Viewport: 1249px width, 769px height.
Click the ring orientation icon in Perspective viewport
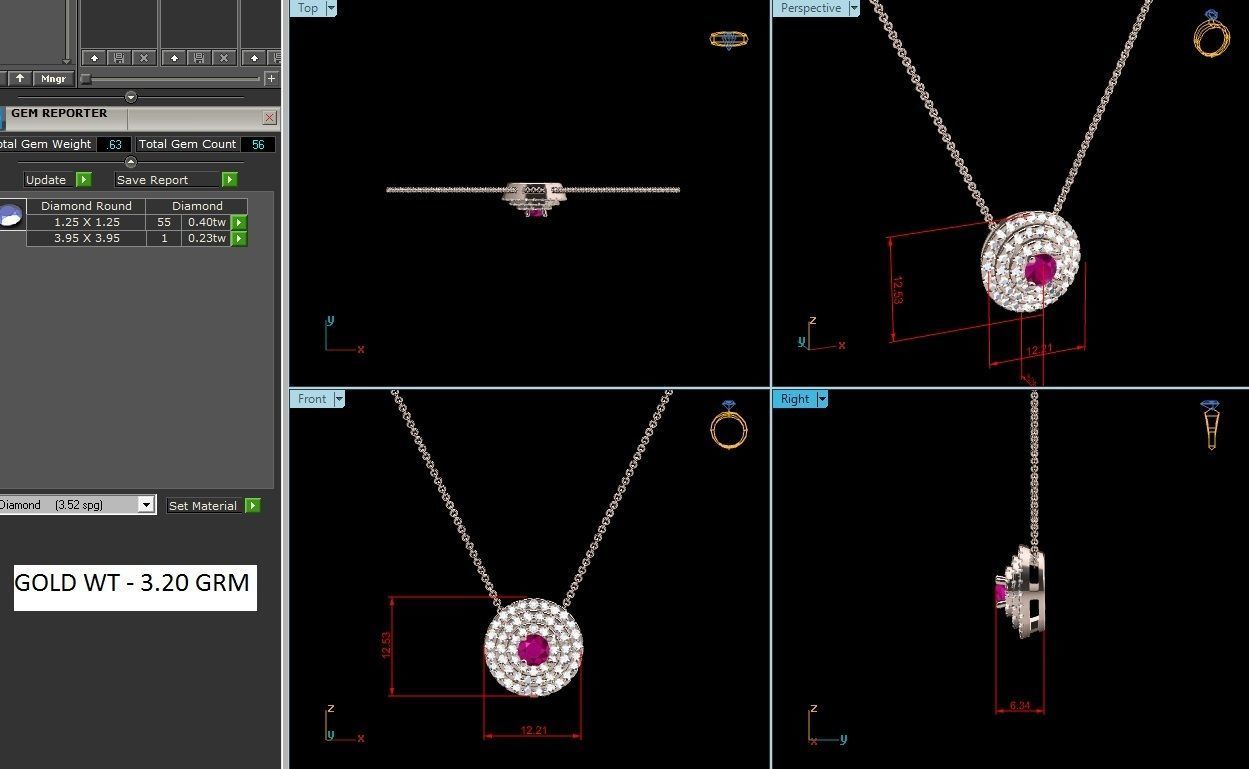1211,33
